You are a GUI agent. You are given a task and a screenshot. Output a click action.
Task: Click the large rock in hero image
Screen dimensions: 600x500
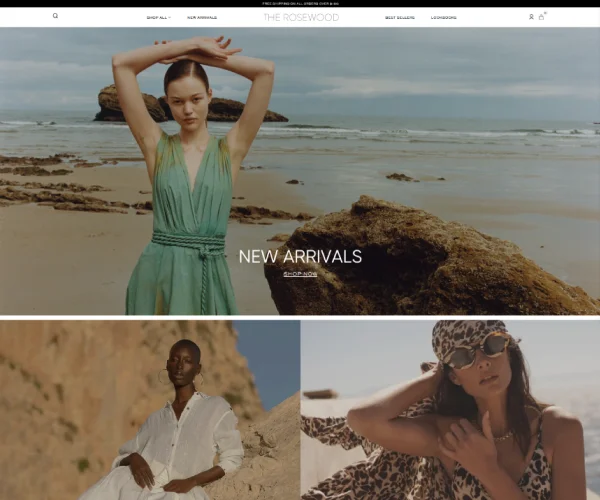(x=420, y=260)
